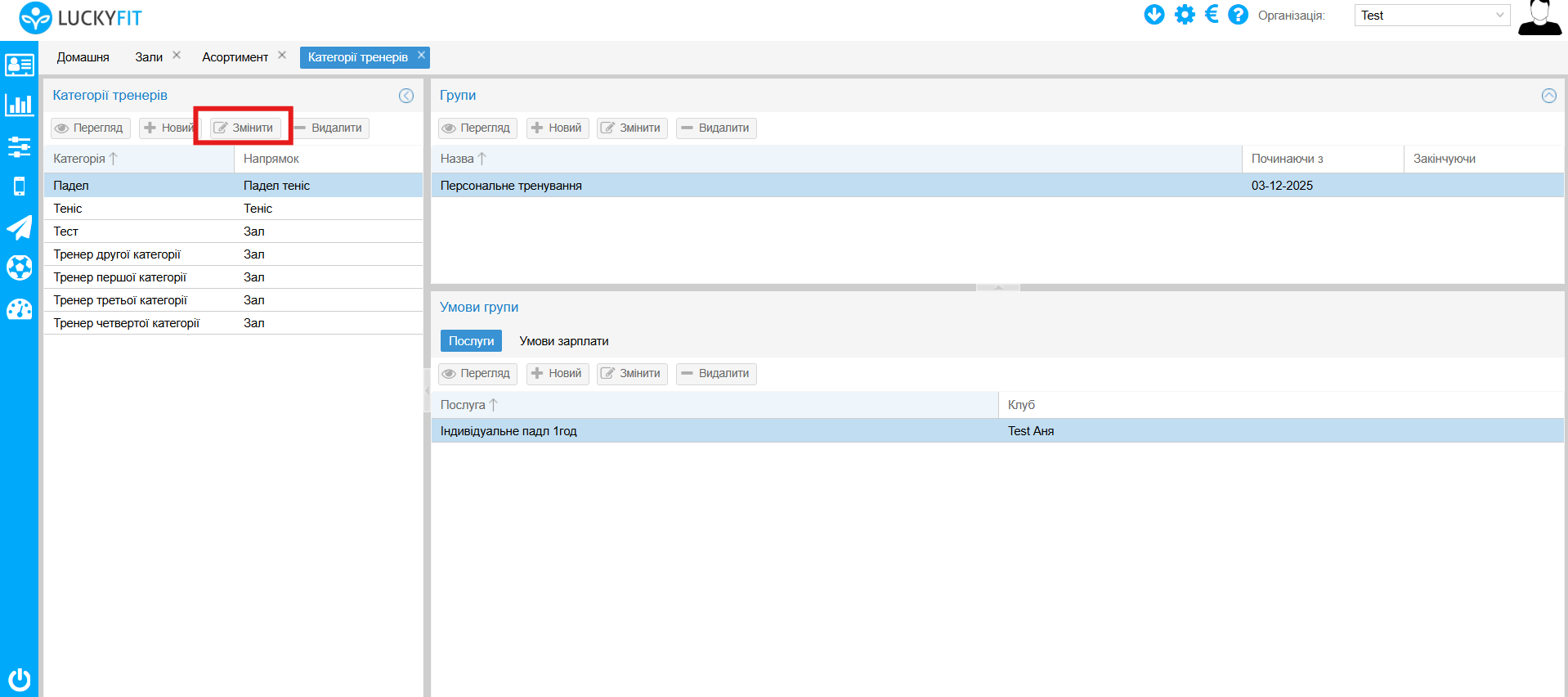This screenshot has width=1568, height=697.
Task: Collapse the Категорії тренерів panel
Action: 406,96
